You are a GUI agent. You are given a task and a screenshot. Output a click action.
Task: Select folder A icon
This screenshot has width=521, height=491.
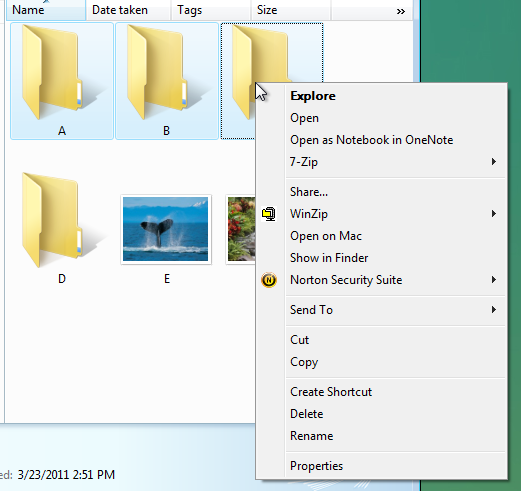(53, 72)
